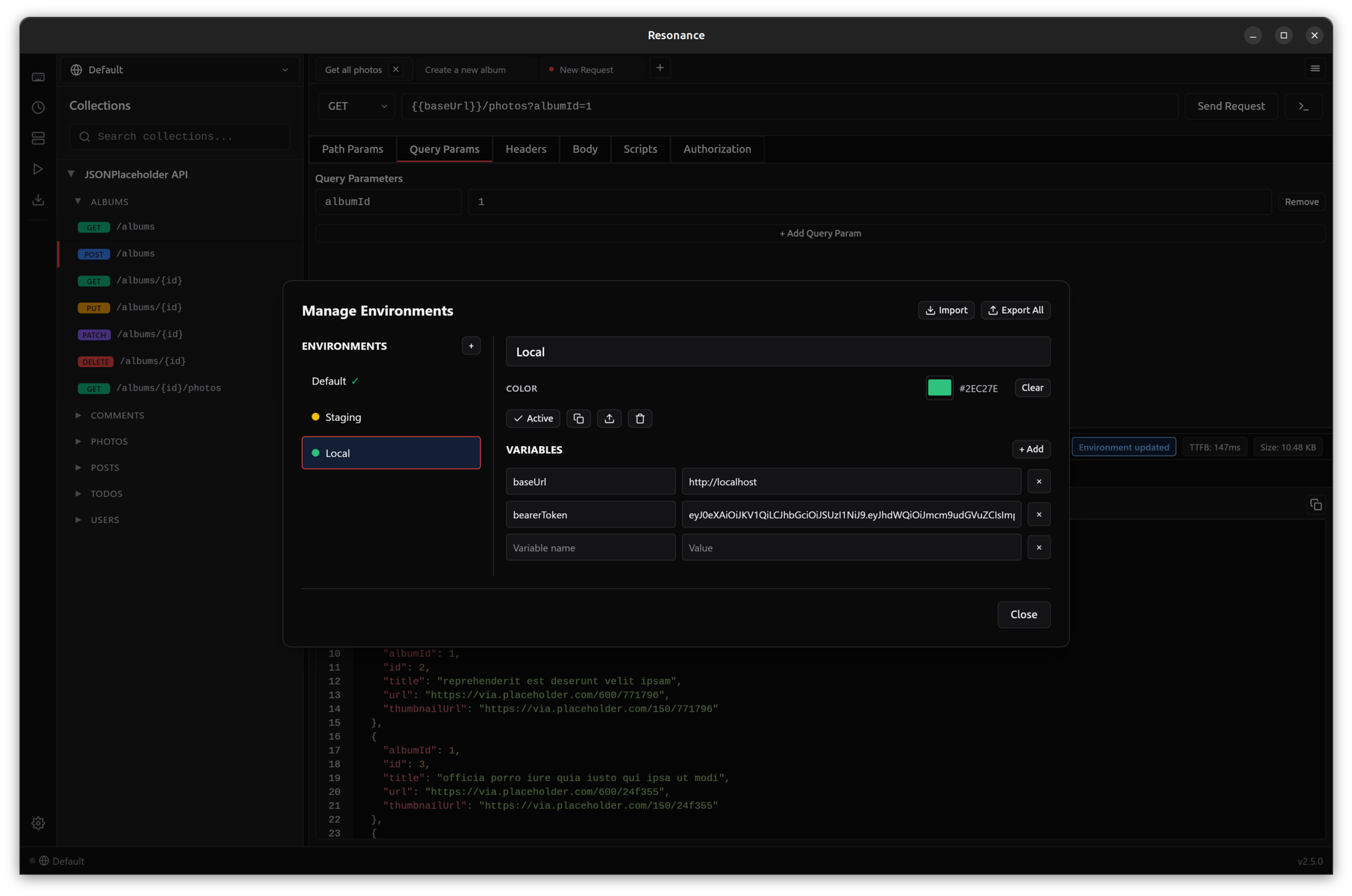Click + Add Query Param
Screen dimensions: 1352x896
[820, 233]
